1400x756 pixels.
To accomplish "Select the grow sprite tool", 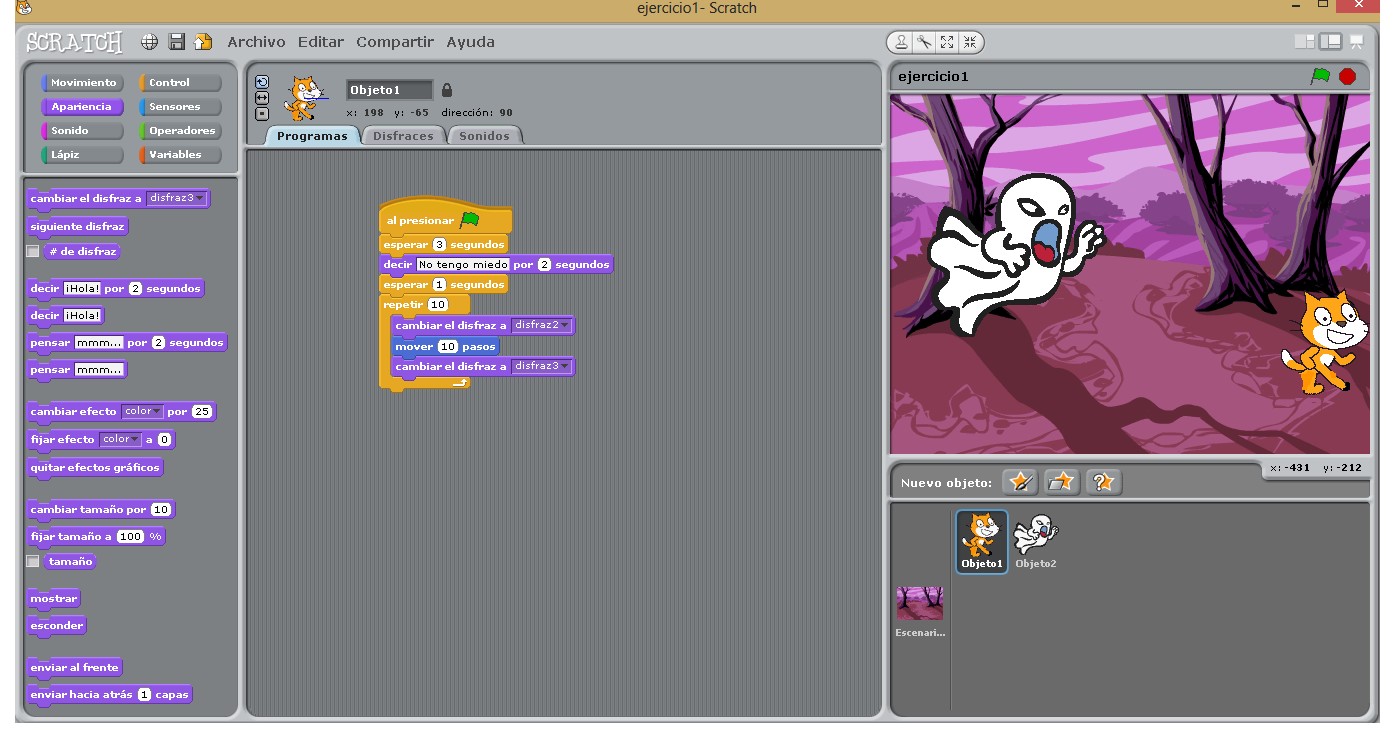I will point(947,42).
